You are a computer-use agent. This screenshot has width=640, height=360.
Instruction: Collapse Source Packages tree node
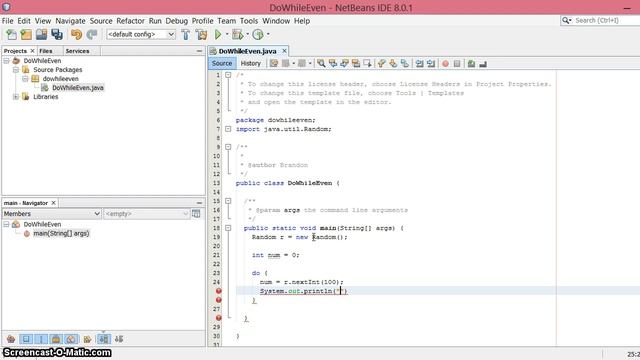[x=16, y=70]
